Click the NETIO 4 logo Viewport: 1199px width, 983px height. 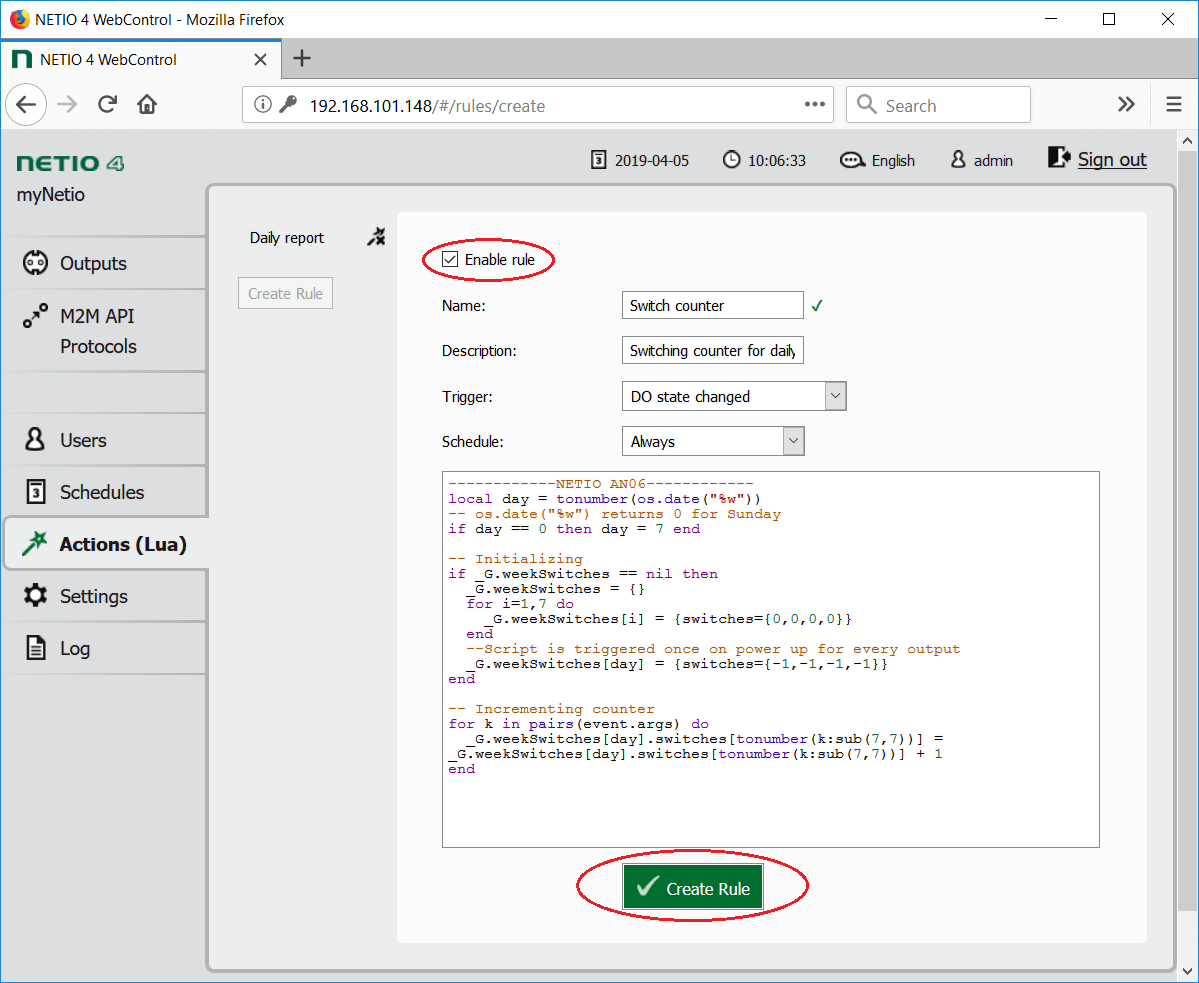point(70,163)
